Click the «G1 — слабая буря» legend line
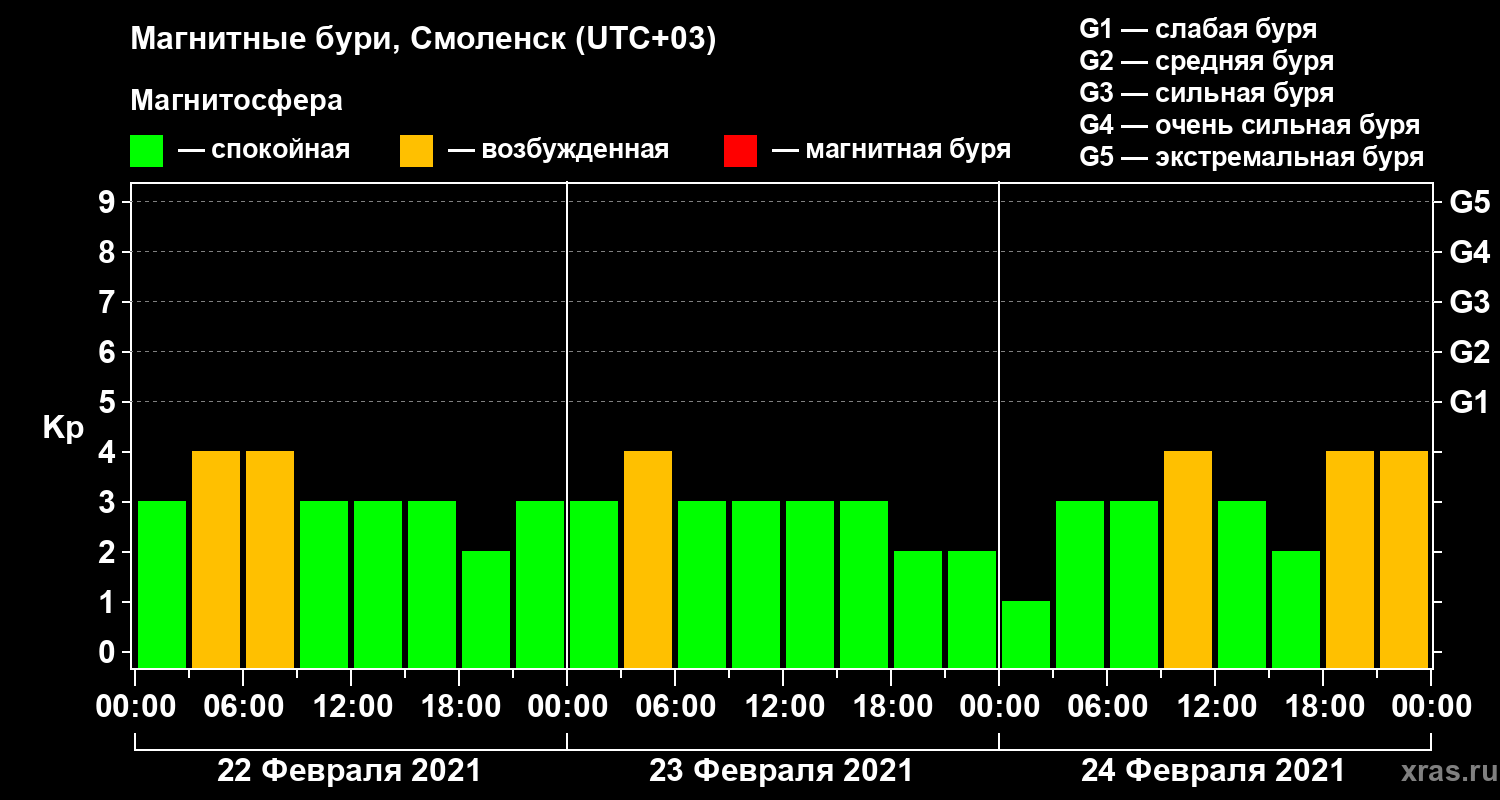 pyautogui.click(x=1198, y=28)
